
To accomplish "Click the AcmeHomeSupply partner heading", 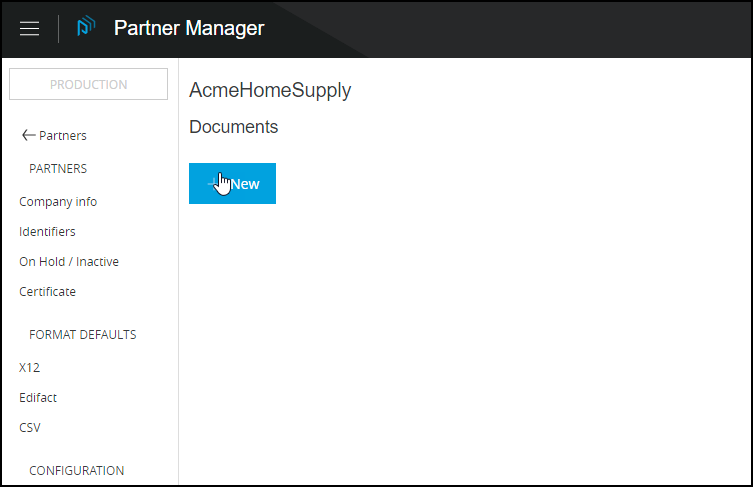I will click(270, 91).
